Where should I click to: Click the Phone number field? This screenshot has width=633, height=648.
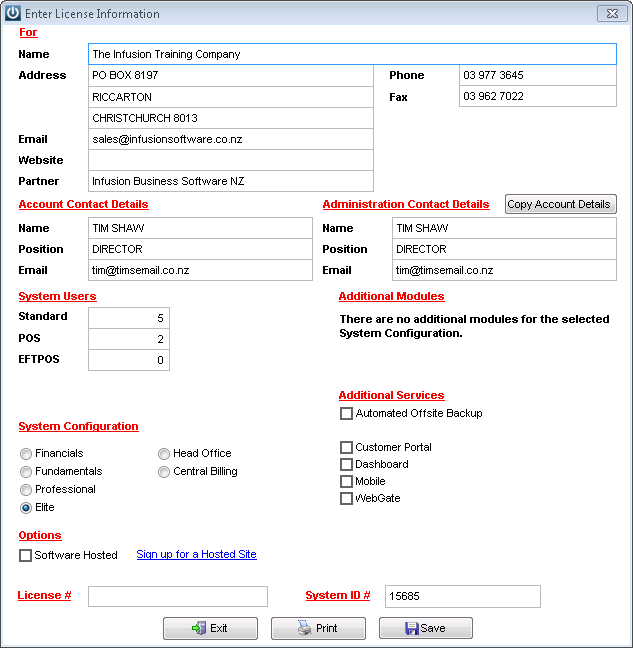[x=538, y=75]
